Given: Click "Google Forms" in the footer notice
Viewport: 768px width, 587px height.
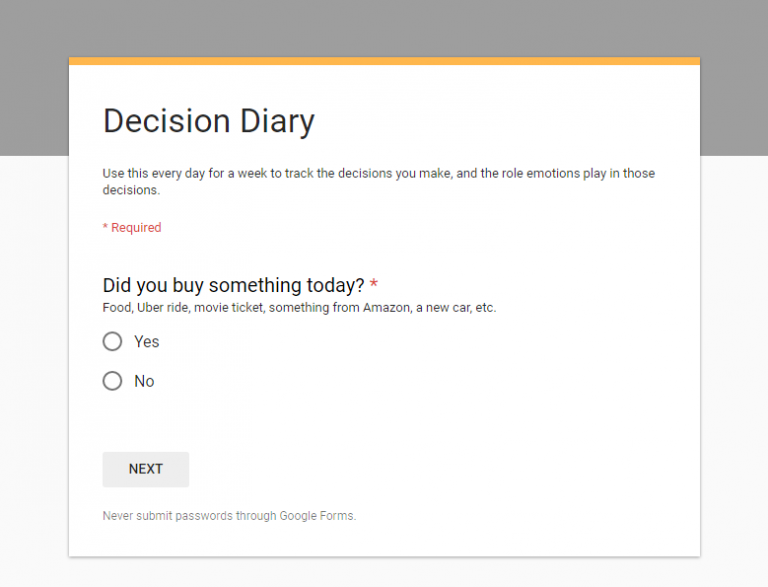Looking at the screenshot, I should [317, 516].
